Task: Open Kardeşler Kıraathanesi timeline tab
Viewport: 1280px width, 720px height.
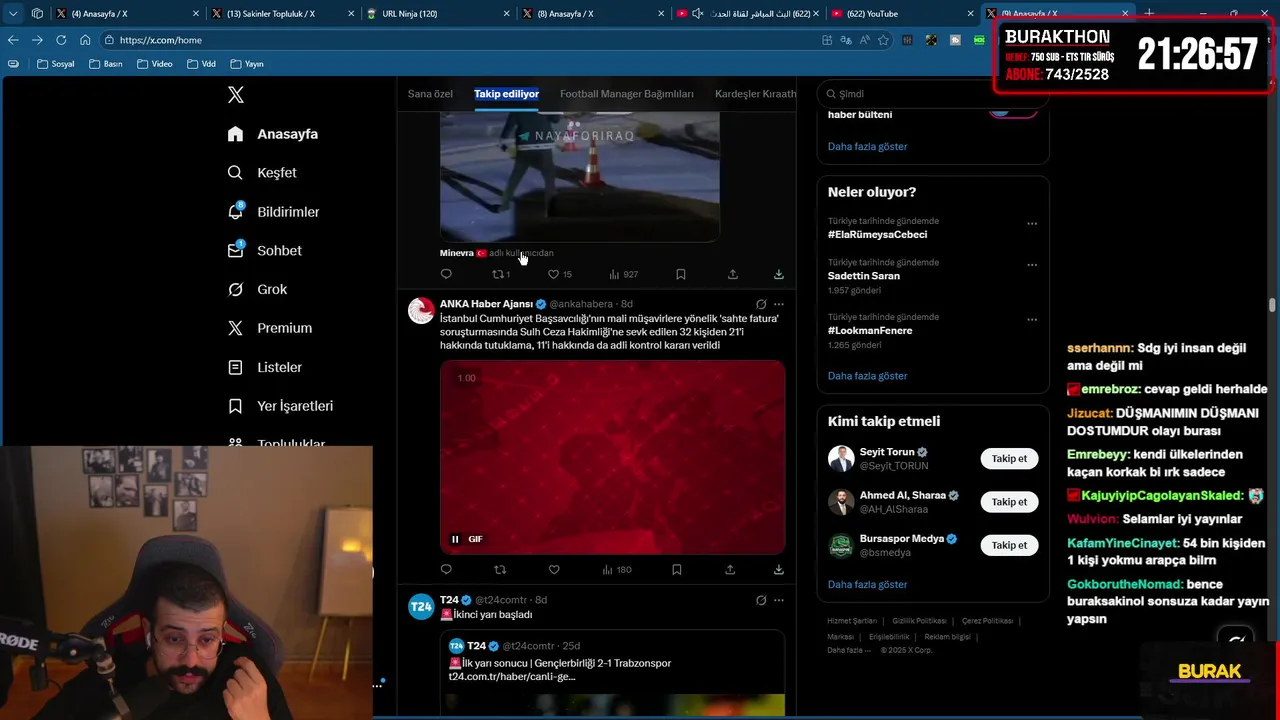Action: (756, 94)
